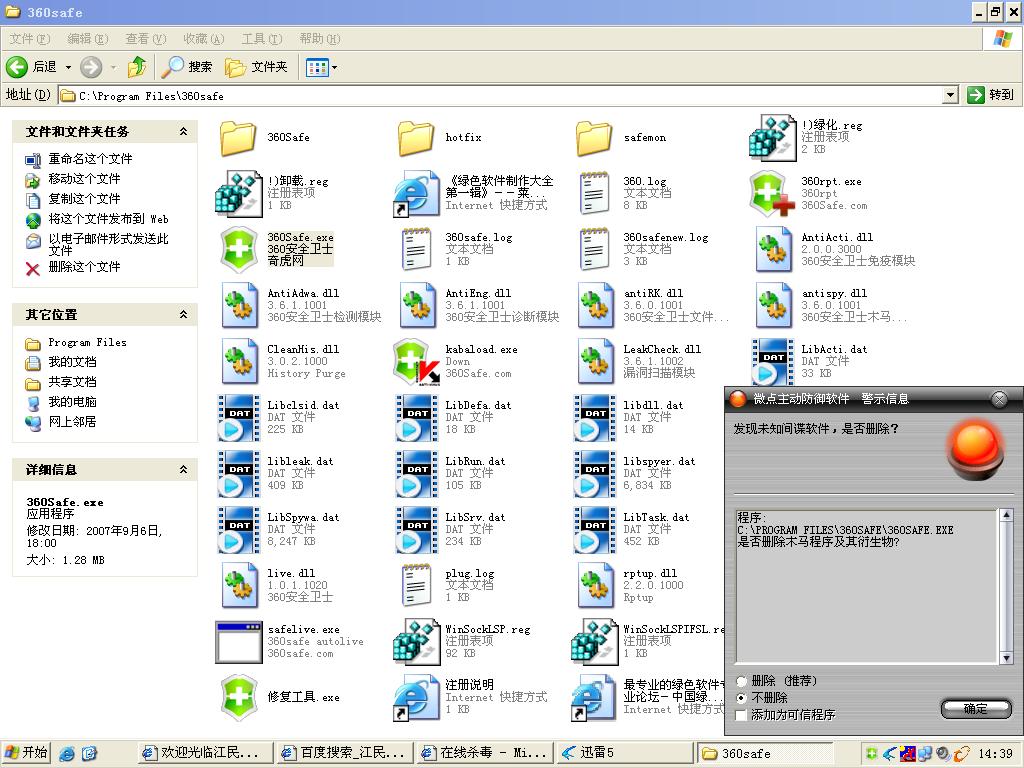
Task: Close the 微点主动防御软件 alert dialog
Action: [999, 399]
